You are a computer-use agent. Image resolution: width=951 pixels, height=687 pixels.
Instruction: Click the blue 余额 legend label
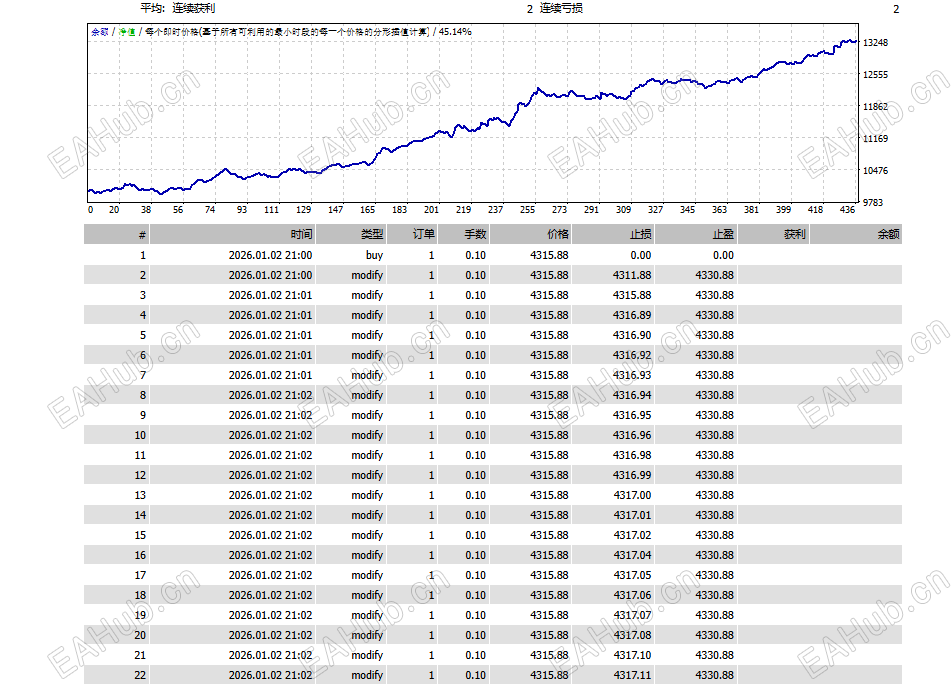99,32
